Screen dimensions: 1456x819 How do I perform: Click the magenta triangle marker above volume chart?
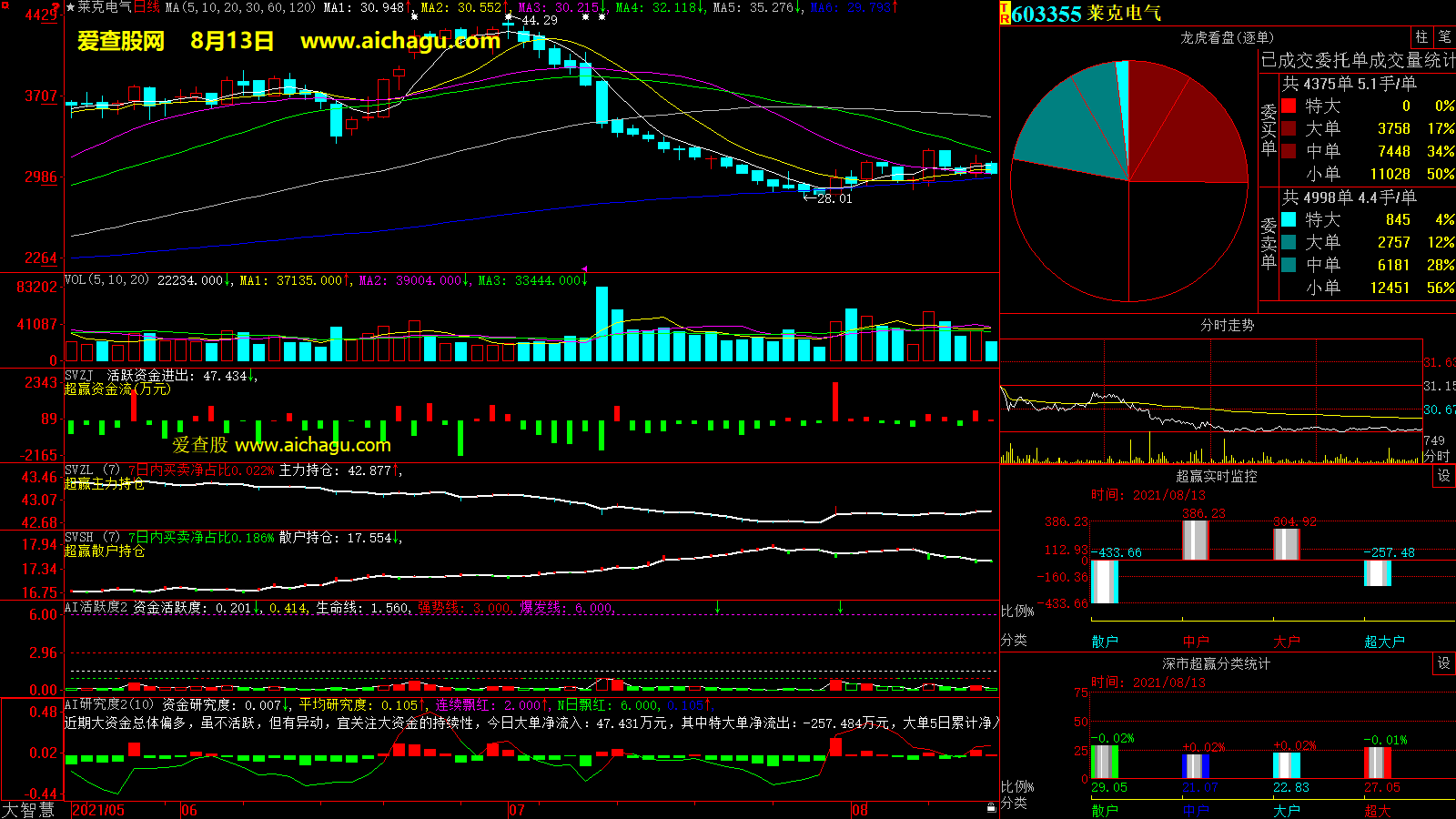pos(585,268)
